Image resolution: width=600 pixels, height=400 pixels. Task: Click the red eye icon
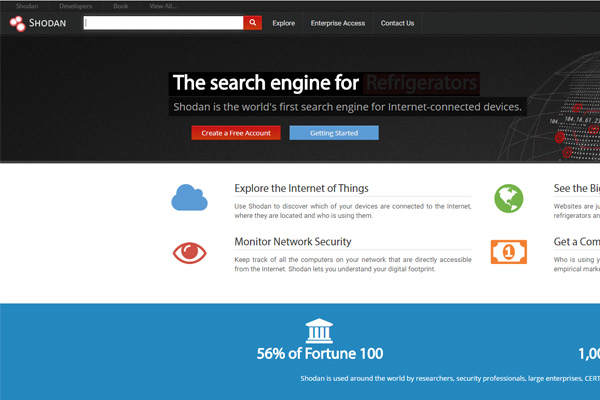point(189,253)
